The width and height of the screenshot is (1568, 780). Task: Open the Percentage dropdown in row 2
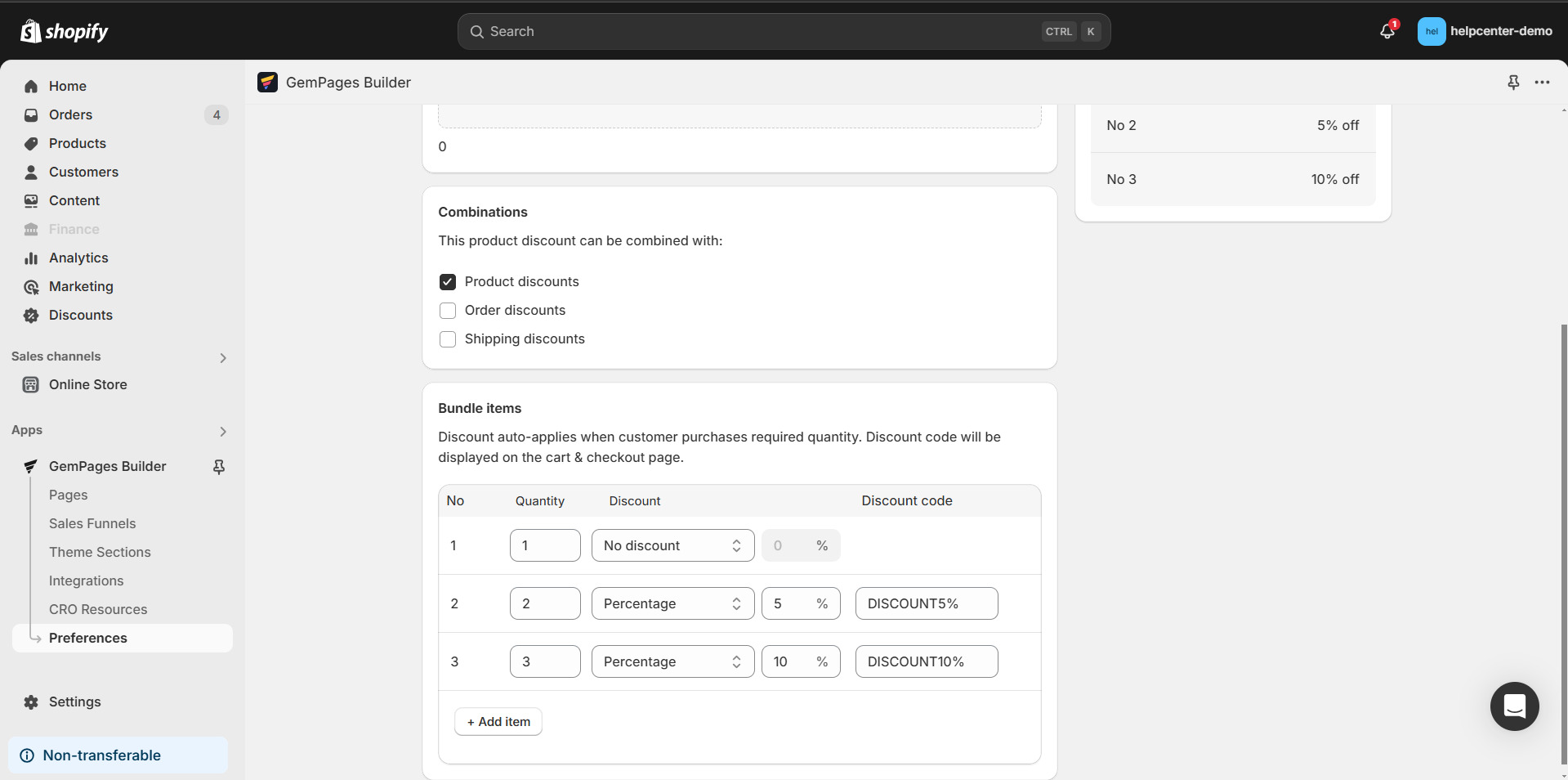click(672, 603)
